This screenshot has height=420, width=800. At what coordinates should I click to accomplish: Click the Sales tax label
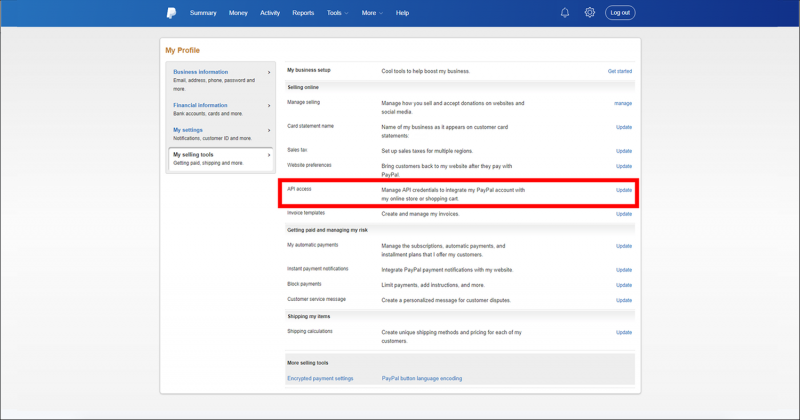click(x=297, y=150)
